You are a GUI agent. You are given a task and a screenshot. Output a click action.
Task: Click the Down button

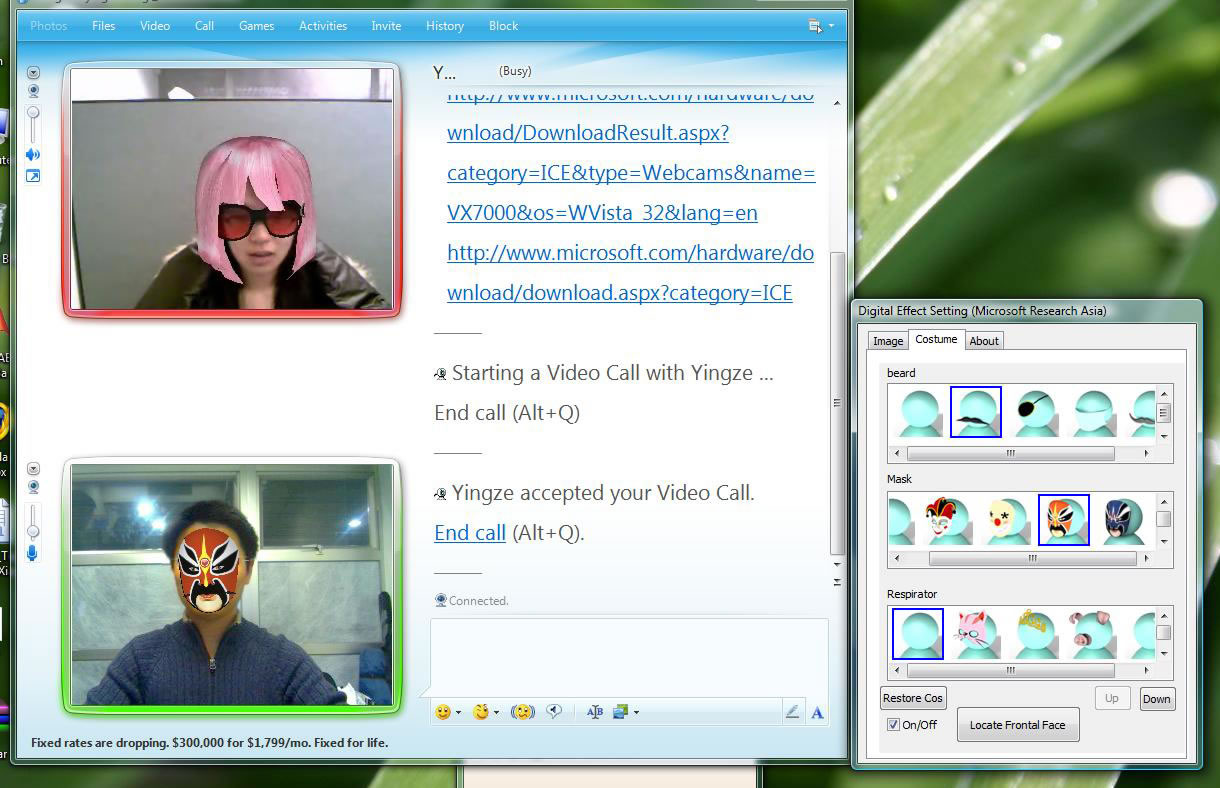pyautogui.click(x=1157, y=699)
